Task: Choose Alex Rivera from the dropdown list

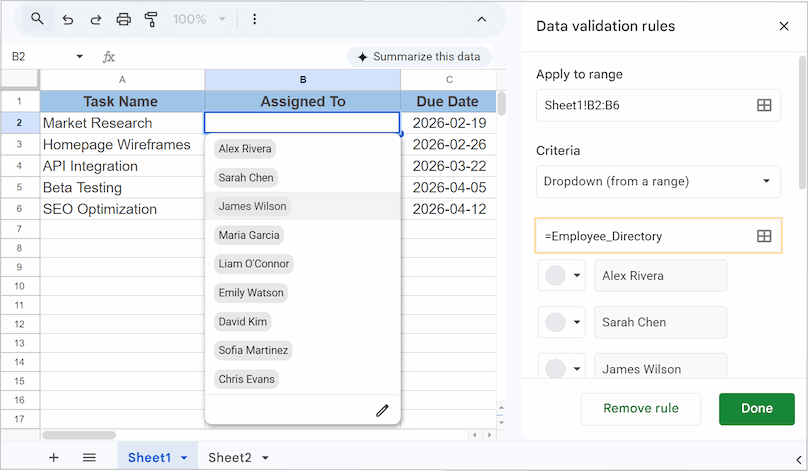Action: pos(245,149)
